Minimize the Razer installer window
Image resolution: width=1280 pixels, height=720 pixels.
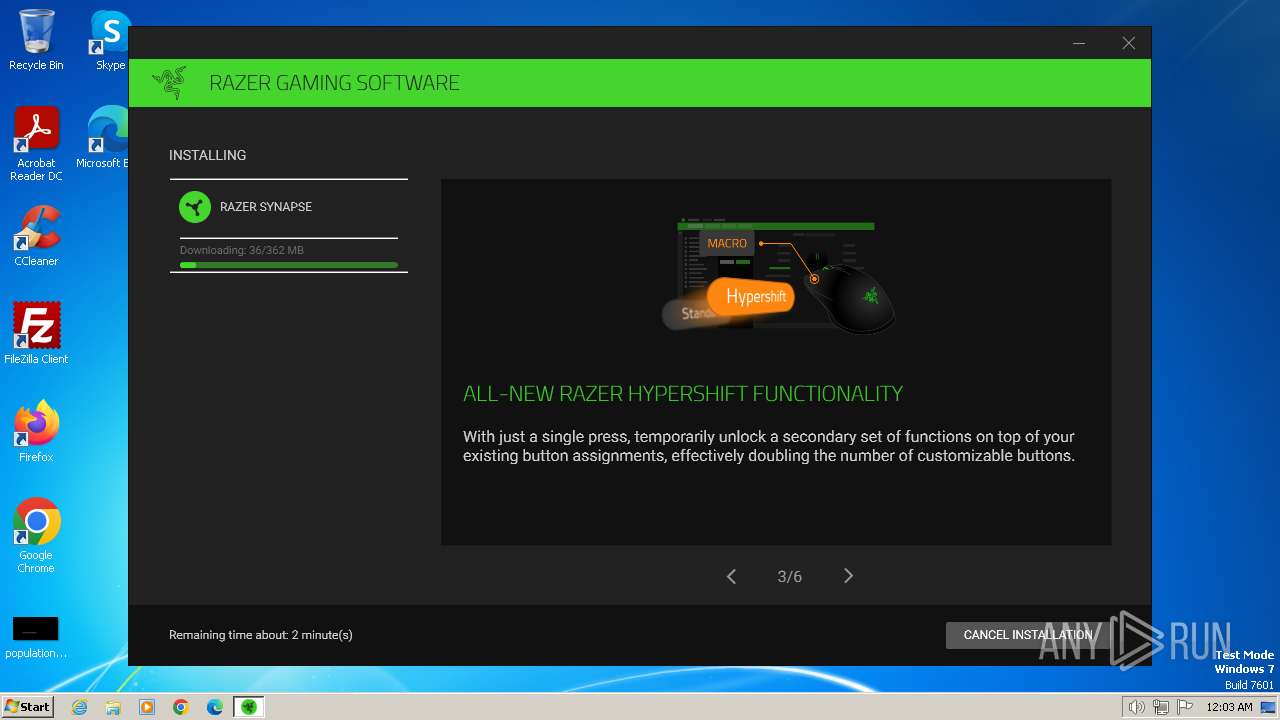coord(1079,43)
